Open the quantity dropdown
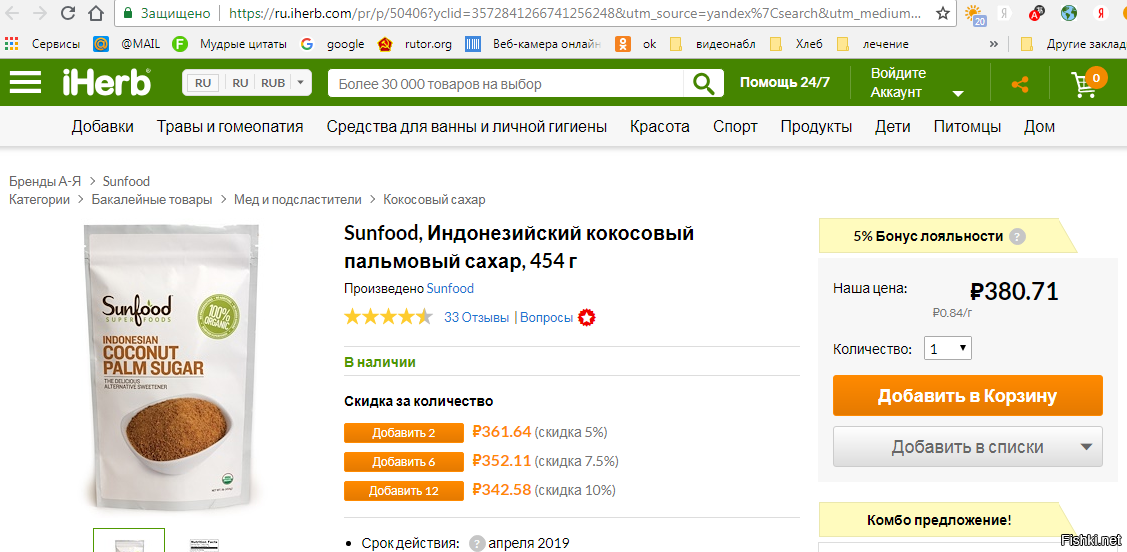Image resolution: width=1127 pixels, height=552 pixels. click(948, 349)
